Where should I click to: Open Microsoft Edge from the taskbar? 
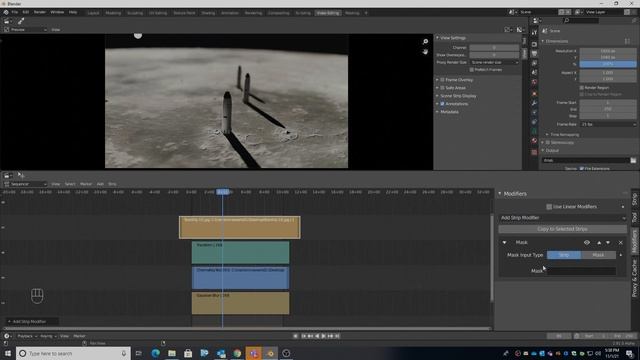coord(156,353)
